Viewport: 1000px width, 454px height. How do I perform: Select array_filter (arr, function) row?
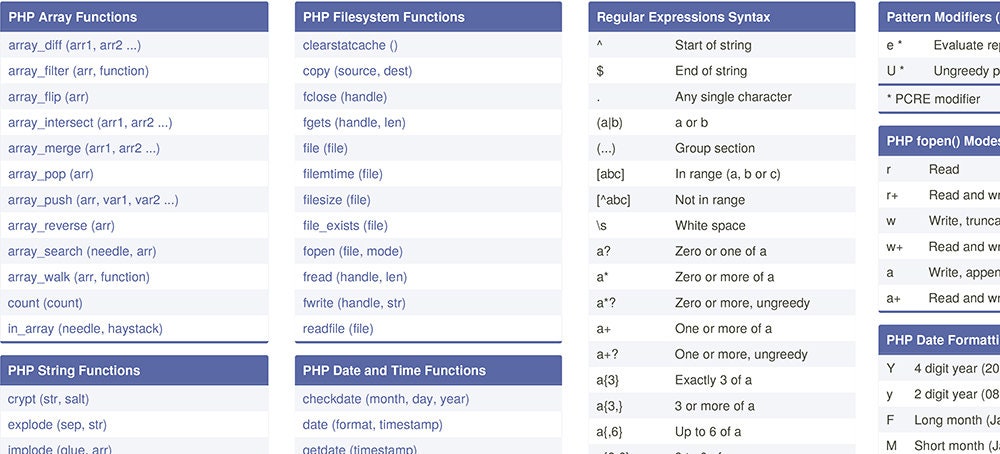pyautogui.click(x=134, y=71)
